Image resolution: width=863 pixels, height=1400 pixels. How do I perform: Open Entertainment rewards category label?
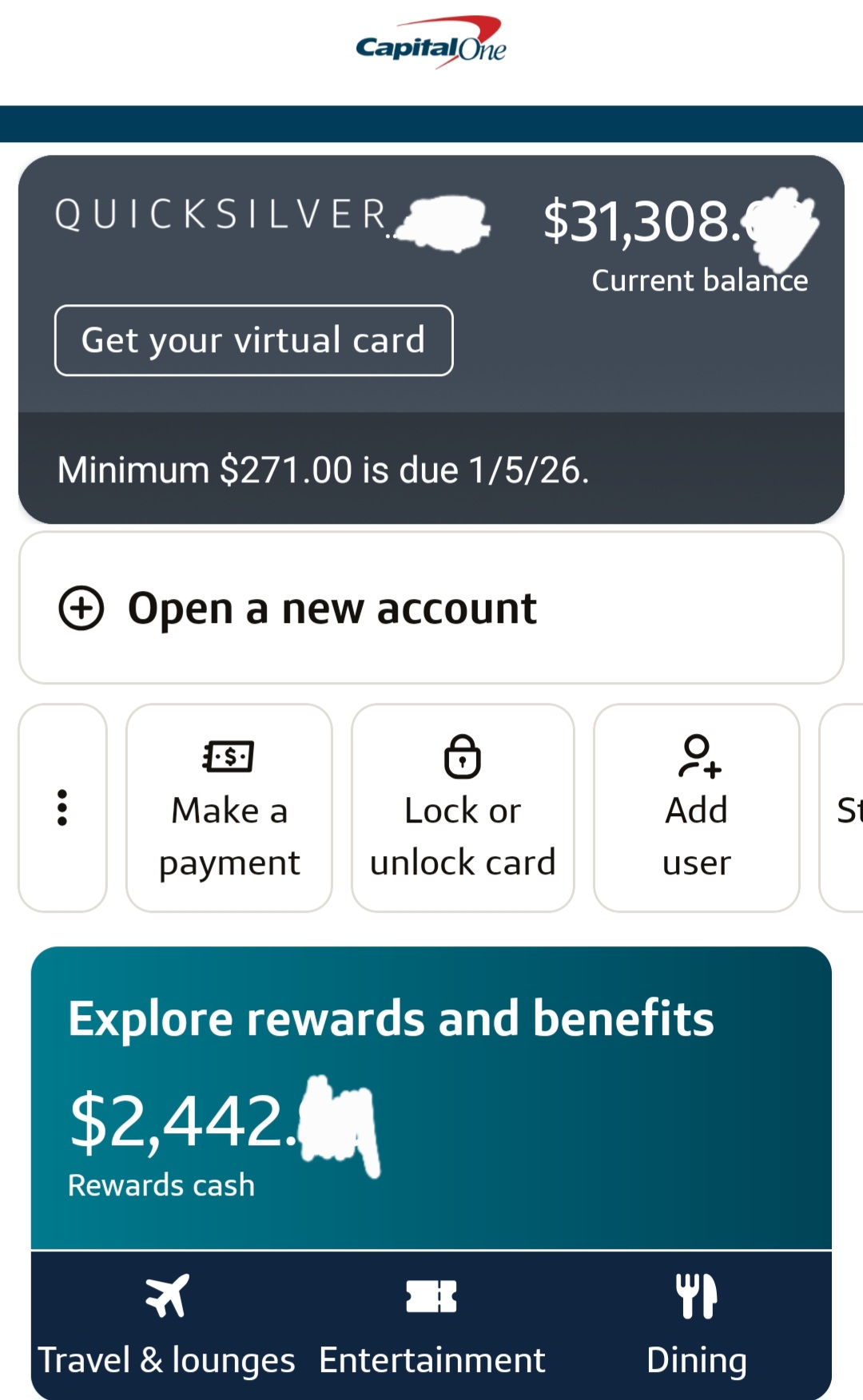(x=431, y=1359)
